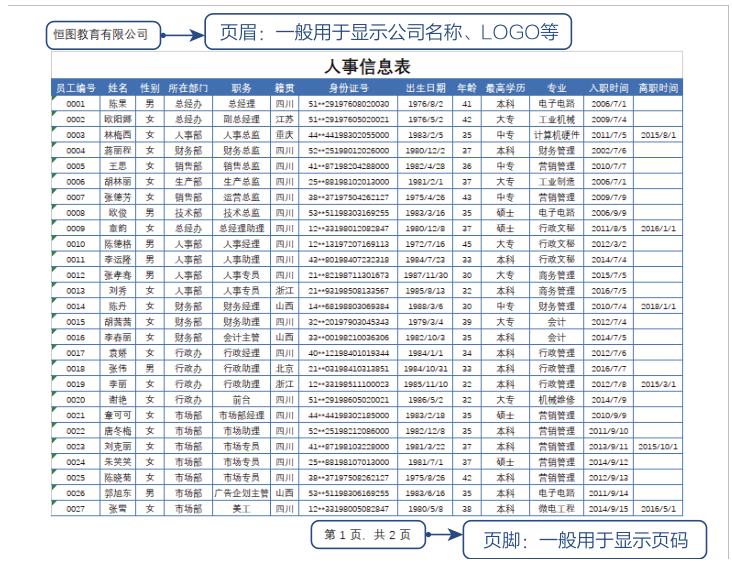The image size is (732, 564).
Task: Click the '出生日期' column header
Action: [425, 88]
